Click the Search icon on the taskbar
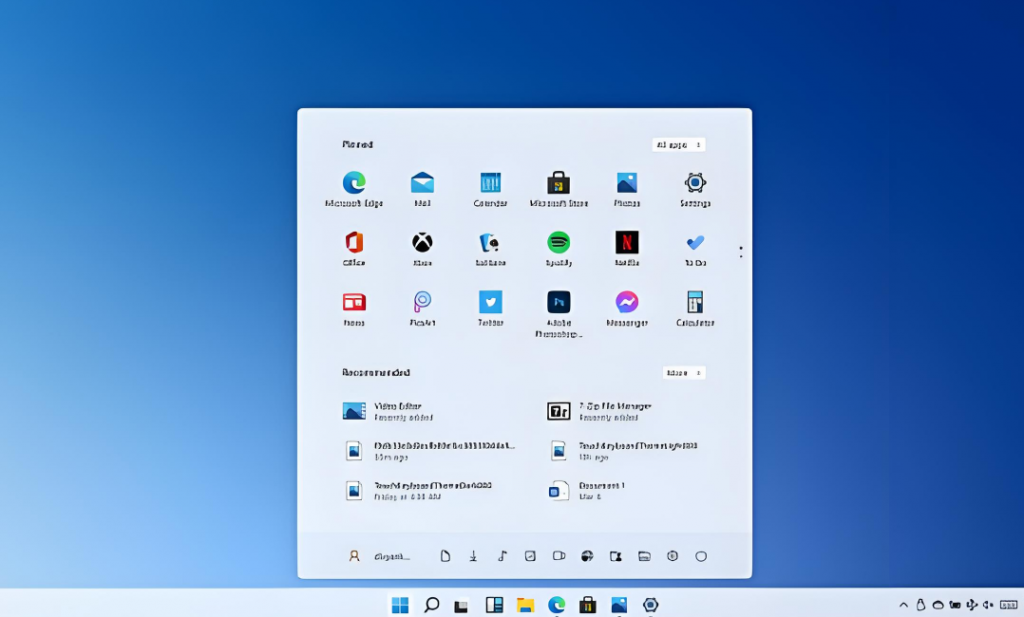1024x617 pixels. pyautogui.click(x=431, y=604)
